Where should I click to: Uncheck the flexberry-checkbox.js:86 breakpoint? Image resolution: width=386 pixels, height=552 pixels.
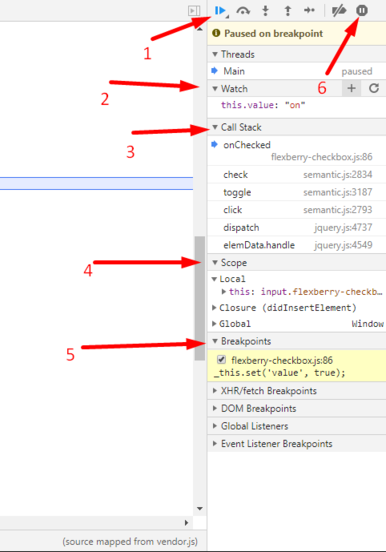tap(221, 359)
